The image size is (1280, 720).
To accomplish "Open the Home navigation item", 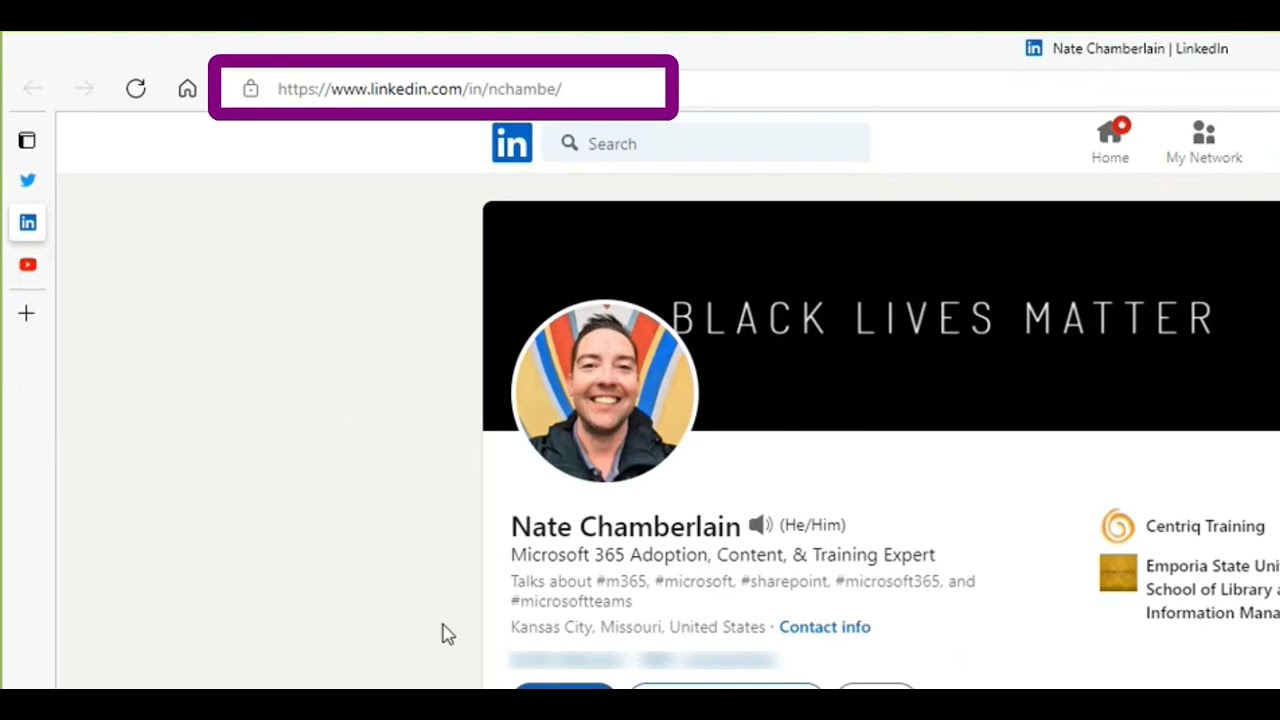I will pyautogui.click(x=1110, y=142).
